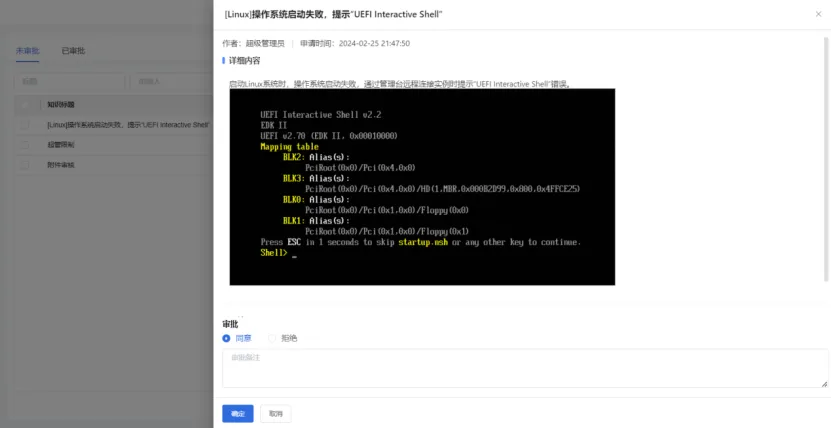The width and height of the screenshot is (831, 428).
Task: Grab the remarks box resize handle
Action: tap(824, 384)
